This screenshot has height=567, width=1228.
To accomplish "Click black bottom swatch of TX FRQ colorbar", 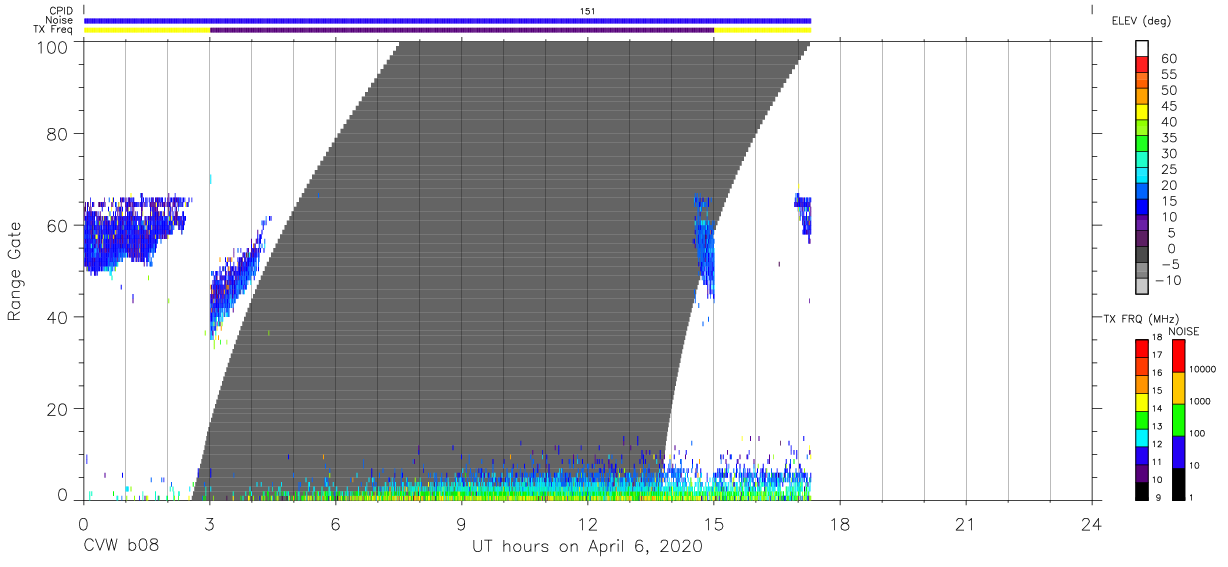I will point(1143,490).
